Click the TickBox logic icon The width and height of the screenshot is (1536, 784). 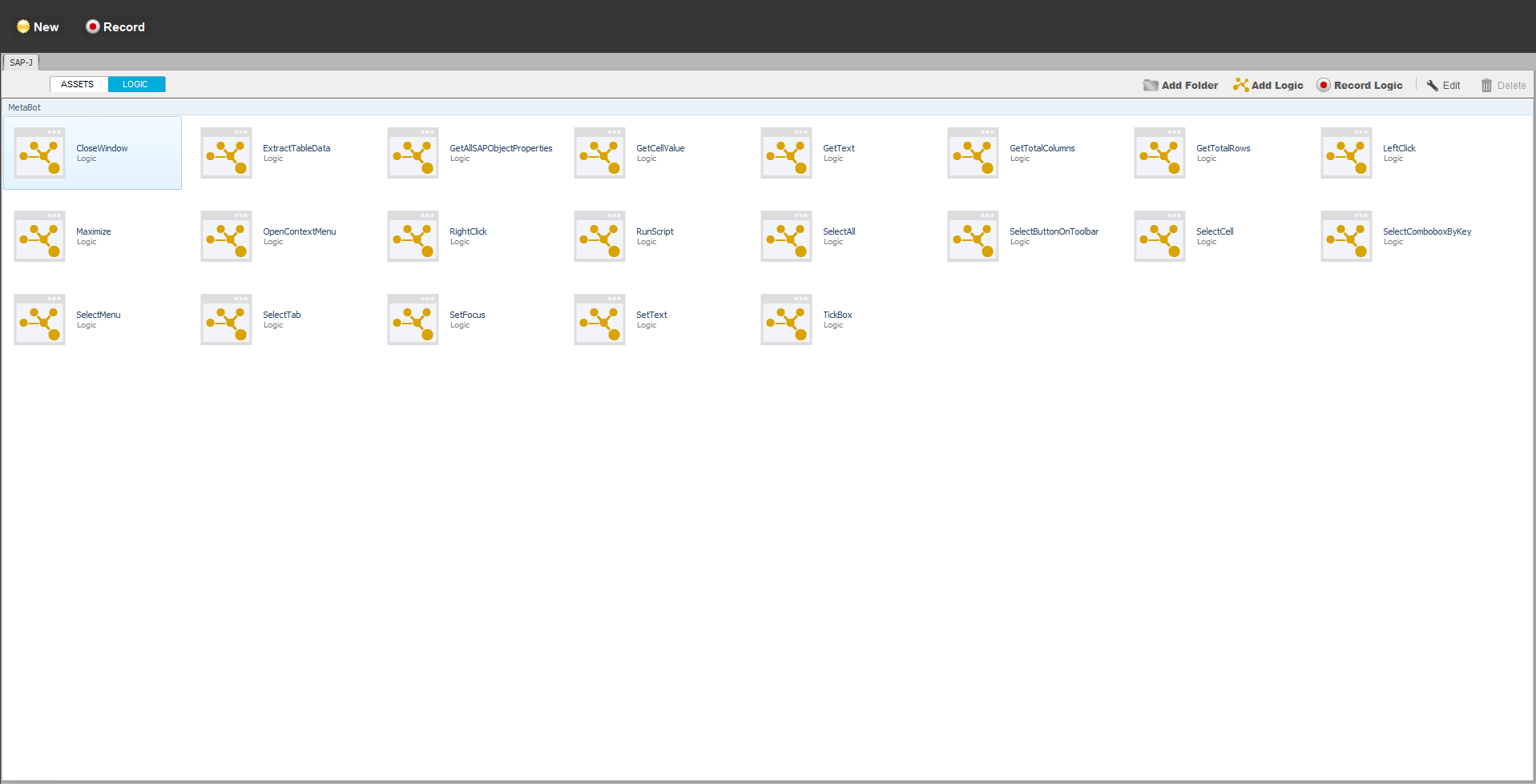(786, 320)
